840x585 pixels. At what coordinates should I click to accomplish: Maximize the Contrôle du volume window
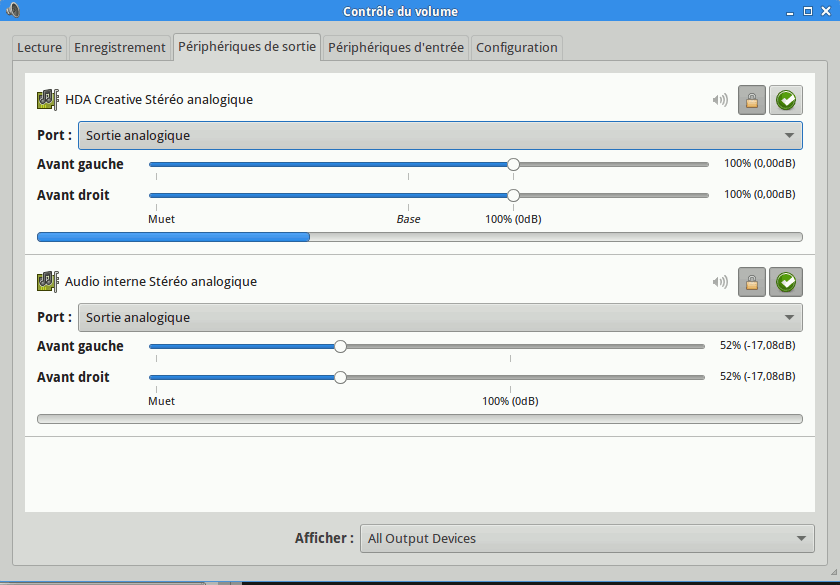coord(808,11)
